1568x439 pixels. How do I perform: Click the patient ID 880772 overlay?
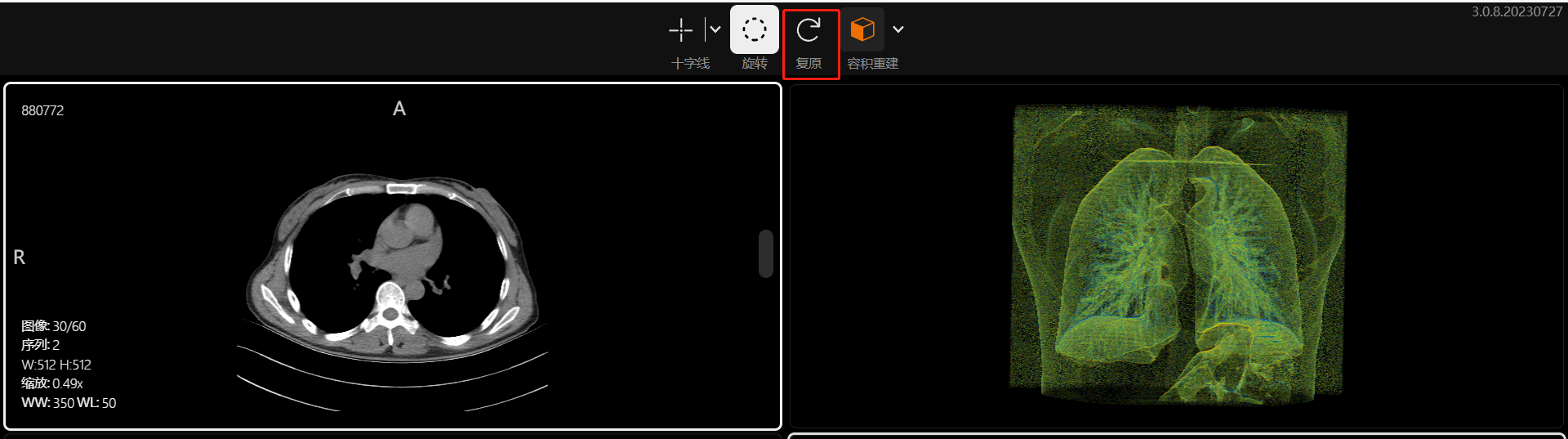42,110
